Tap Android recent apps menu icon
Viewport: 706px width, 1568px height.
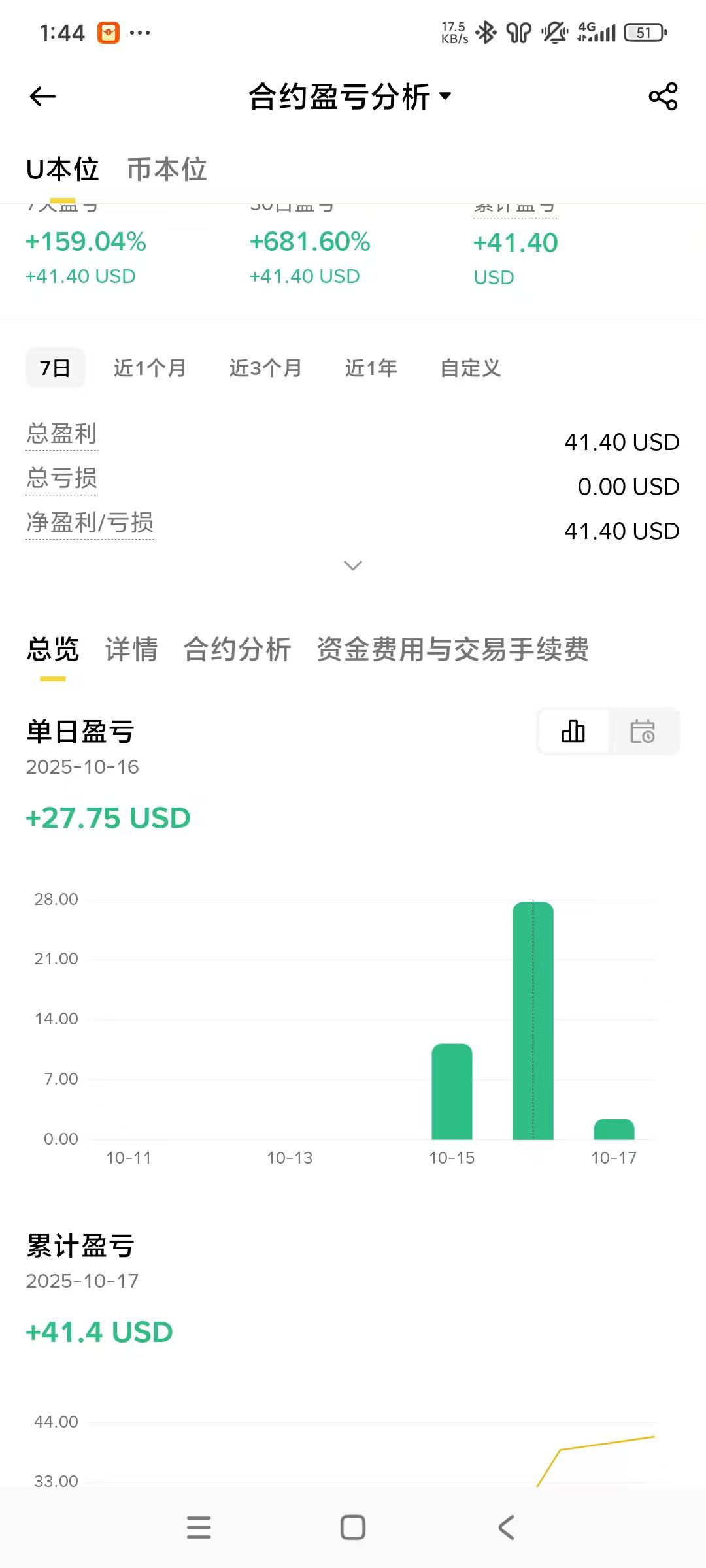(199, 1527)
